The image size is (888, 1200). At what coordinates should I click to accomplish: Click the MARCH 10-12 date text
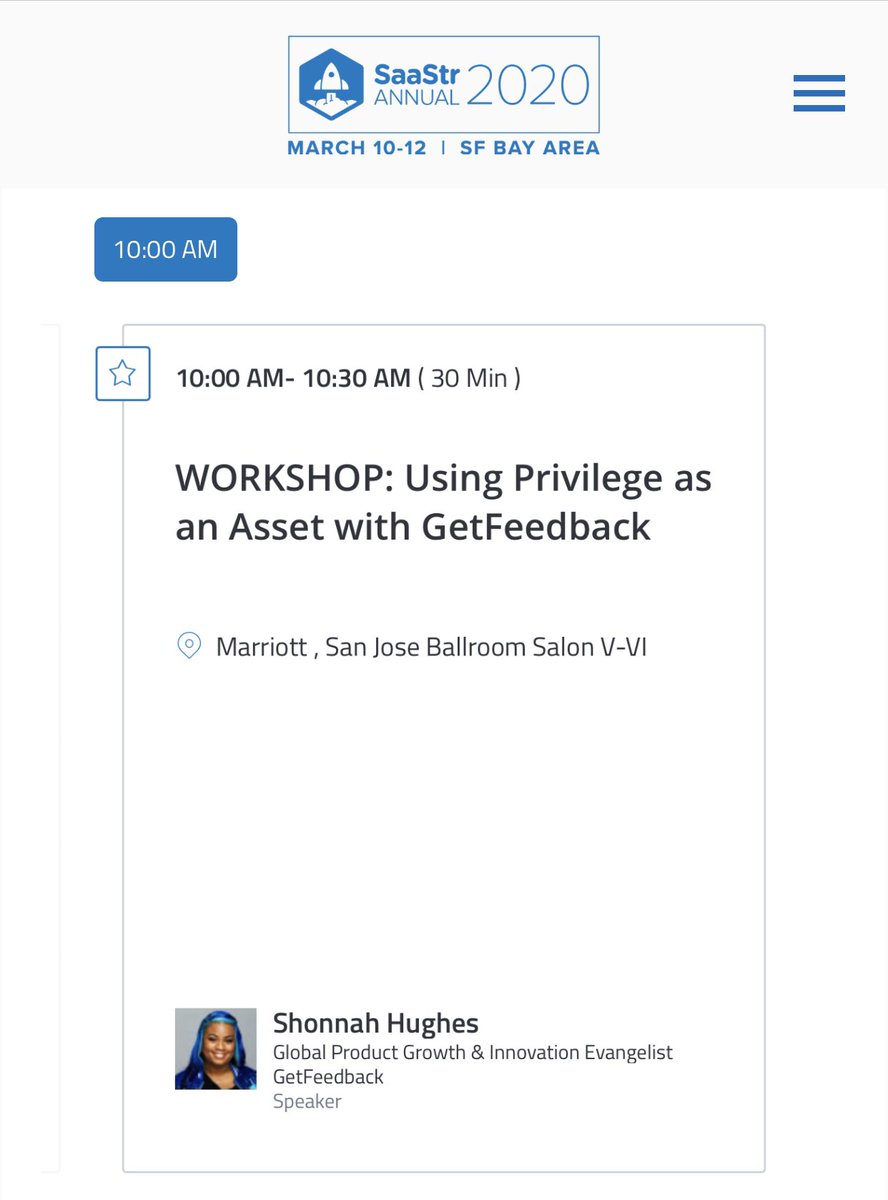pyautogui.click(x=357, y=148)
